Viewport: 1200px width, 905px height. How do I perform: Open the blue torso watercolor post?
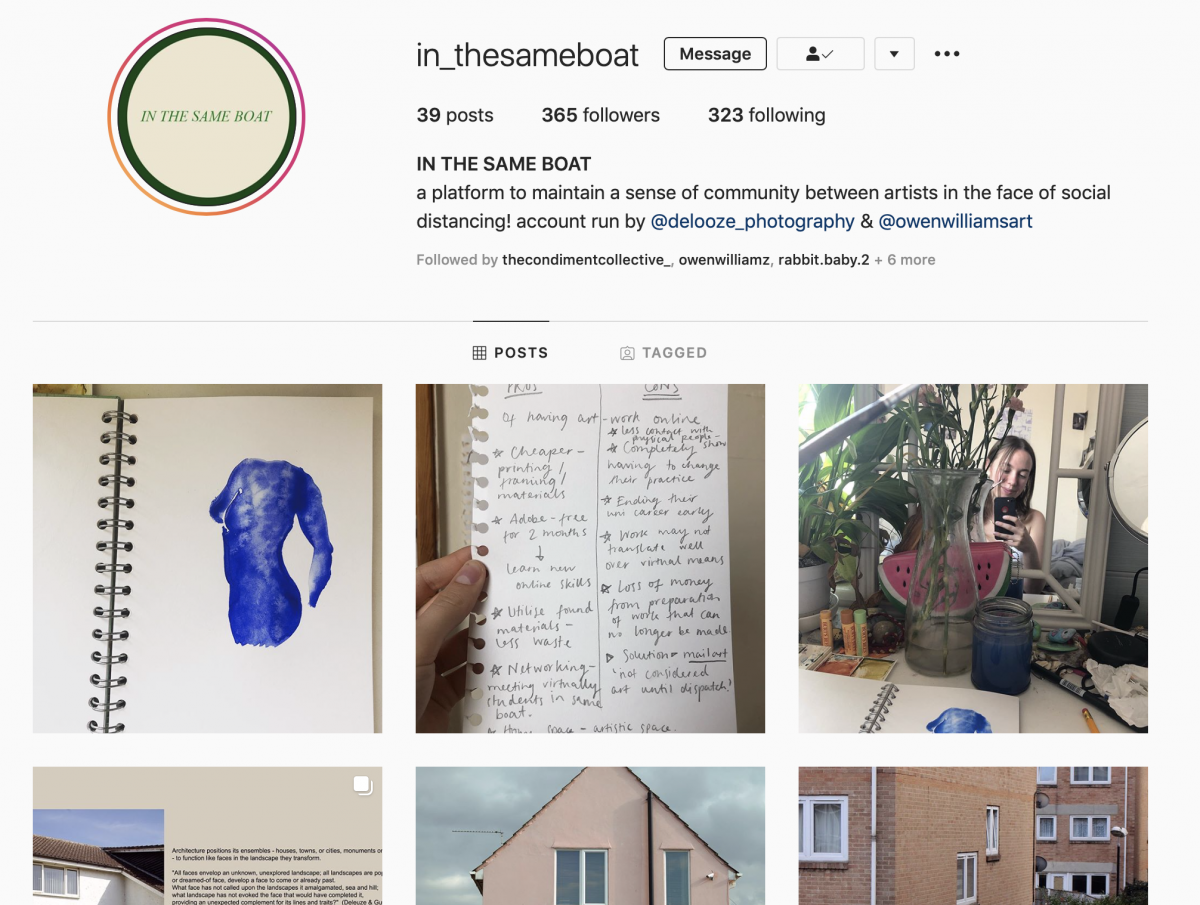(x=207, y=558)
